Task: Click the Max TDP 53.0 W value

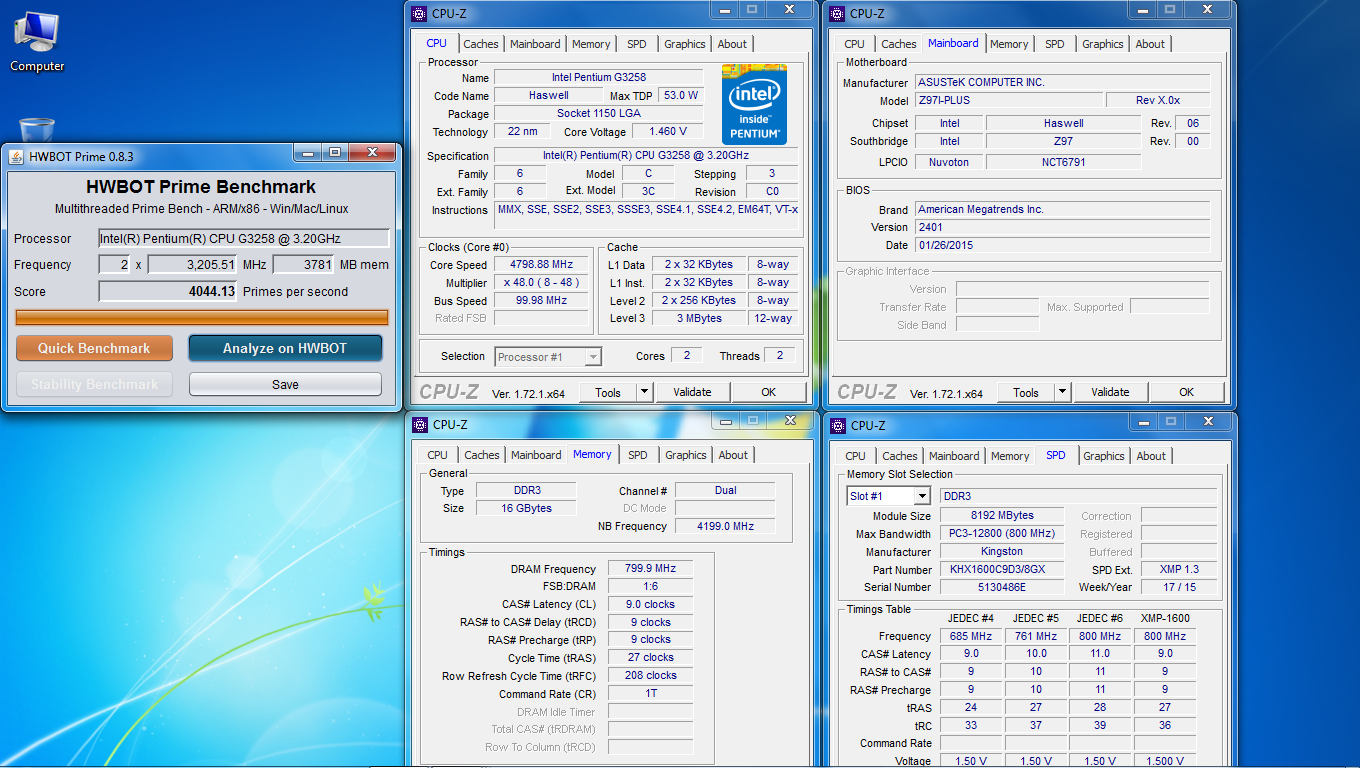Action: (x=680, y=95)
